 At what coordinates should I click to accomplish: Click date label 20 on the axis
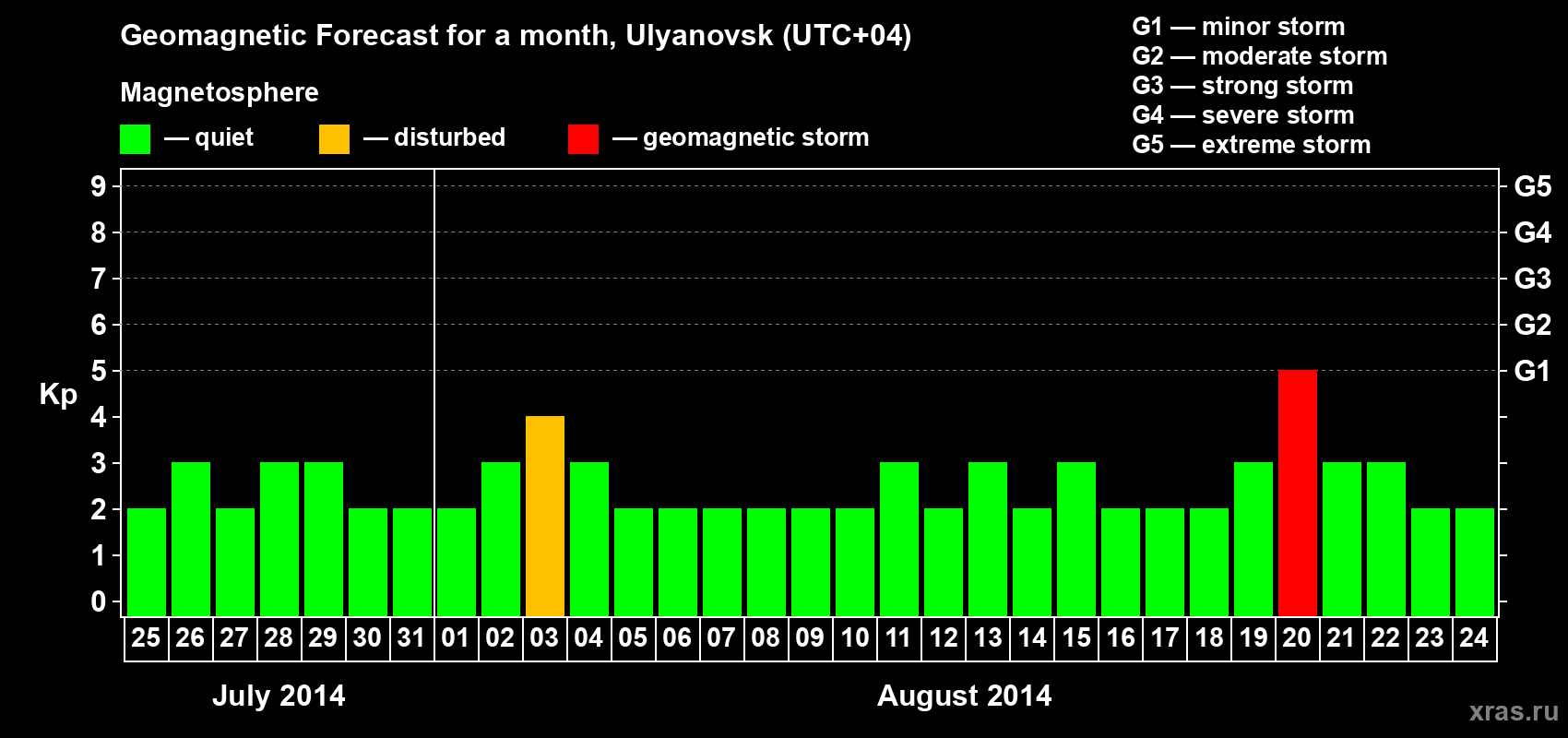coord(1297,637)
